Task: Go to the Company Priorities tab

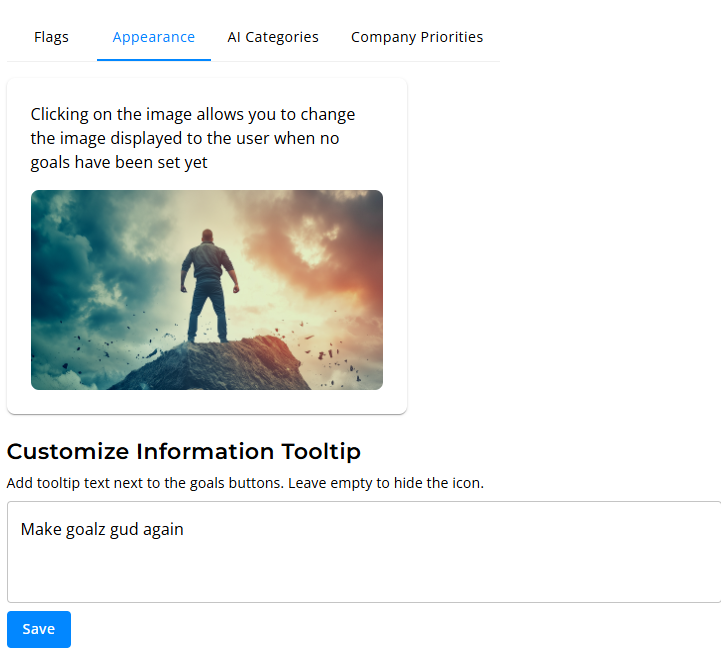Action: [x=417, y=37]
